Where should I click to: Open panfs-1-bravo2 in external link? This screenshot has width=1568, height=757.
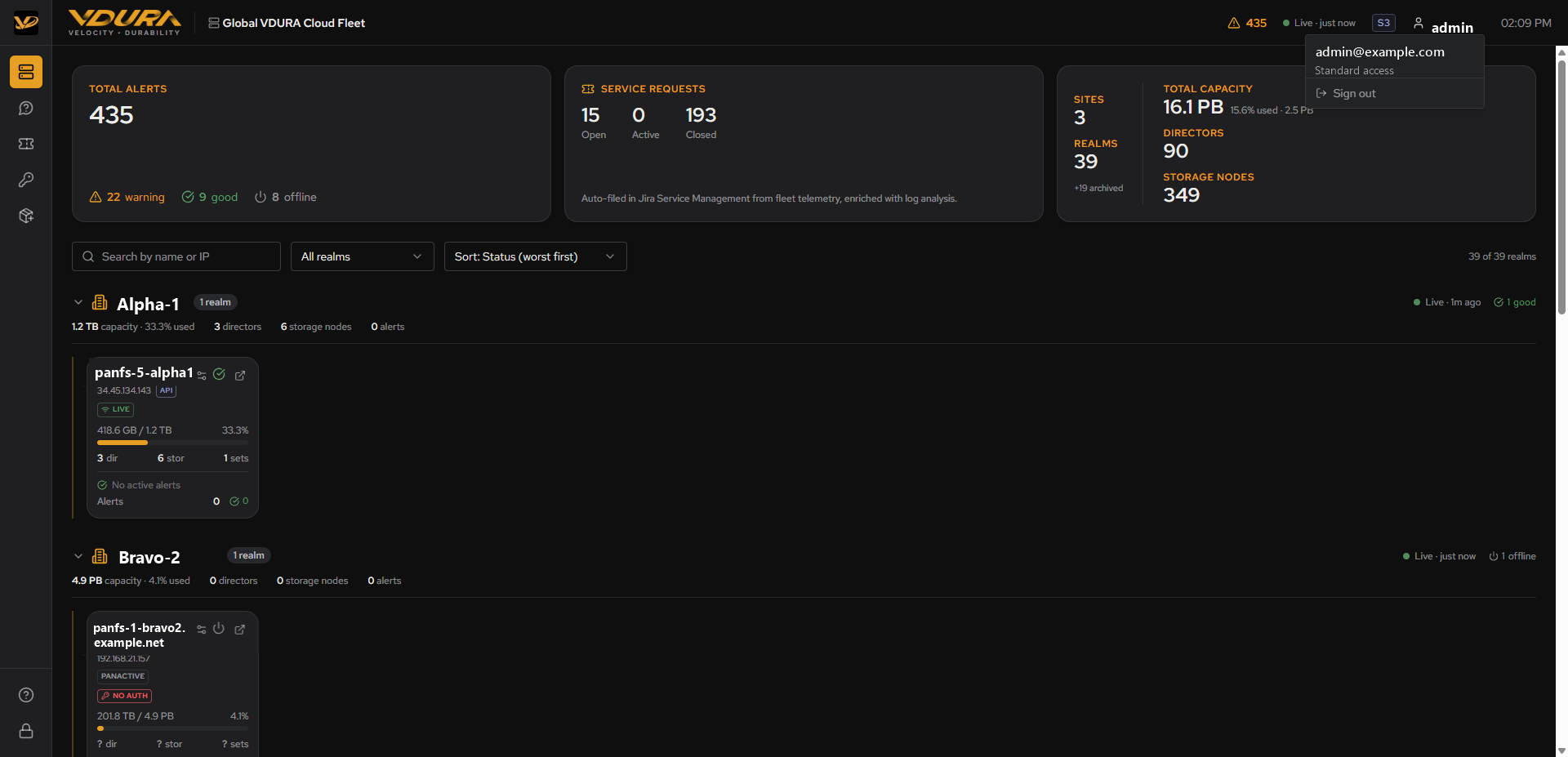click(240, 630)
